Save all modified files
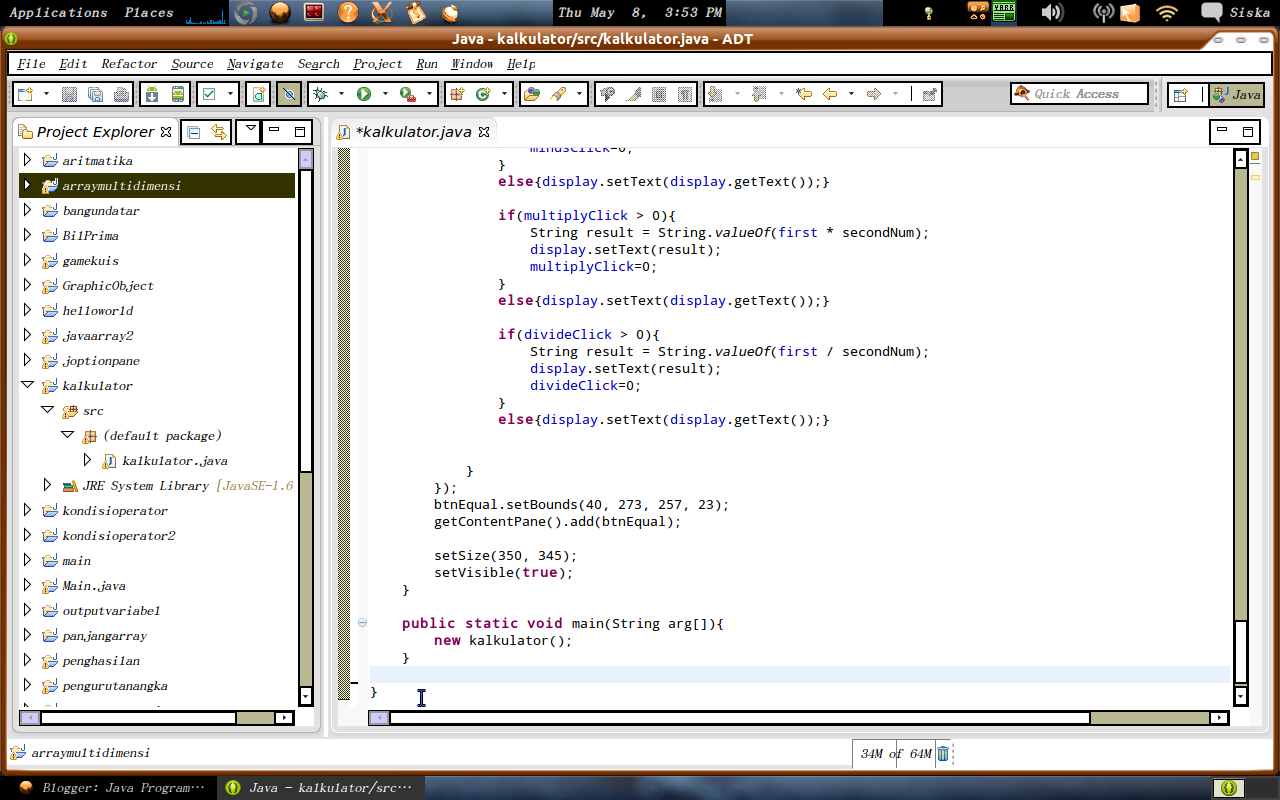Screen dimensions: 1280x800 coord(95,93)
